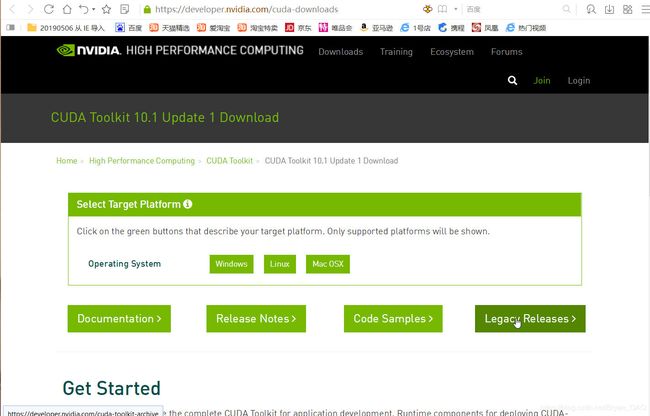Screen dimensions: 650x416
Task: Open the 百度 bookmark
Action: pyautogui.click(x=129, y=28)
